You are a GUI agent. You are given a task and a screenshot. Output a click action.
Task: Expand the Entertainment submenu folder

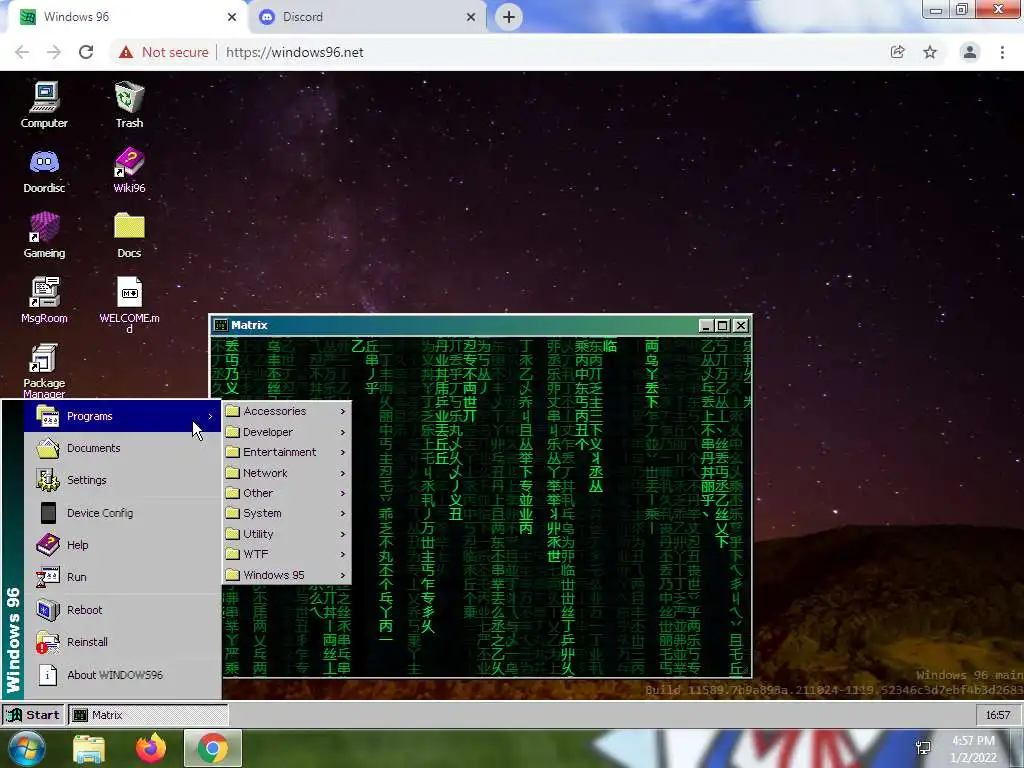286,452
